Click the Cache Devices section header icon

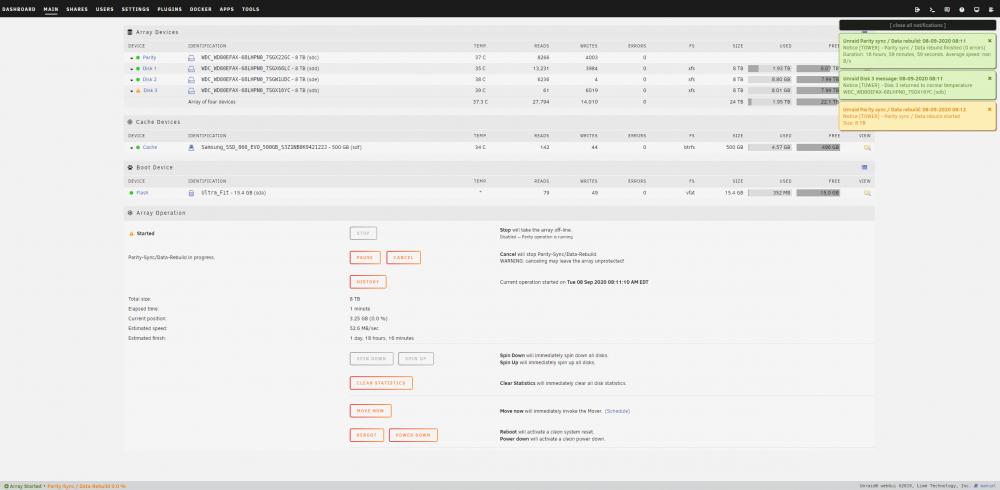[130, 122]
